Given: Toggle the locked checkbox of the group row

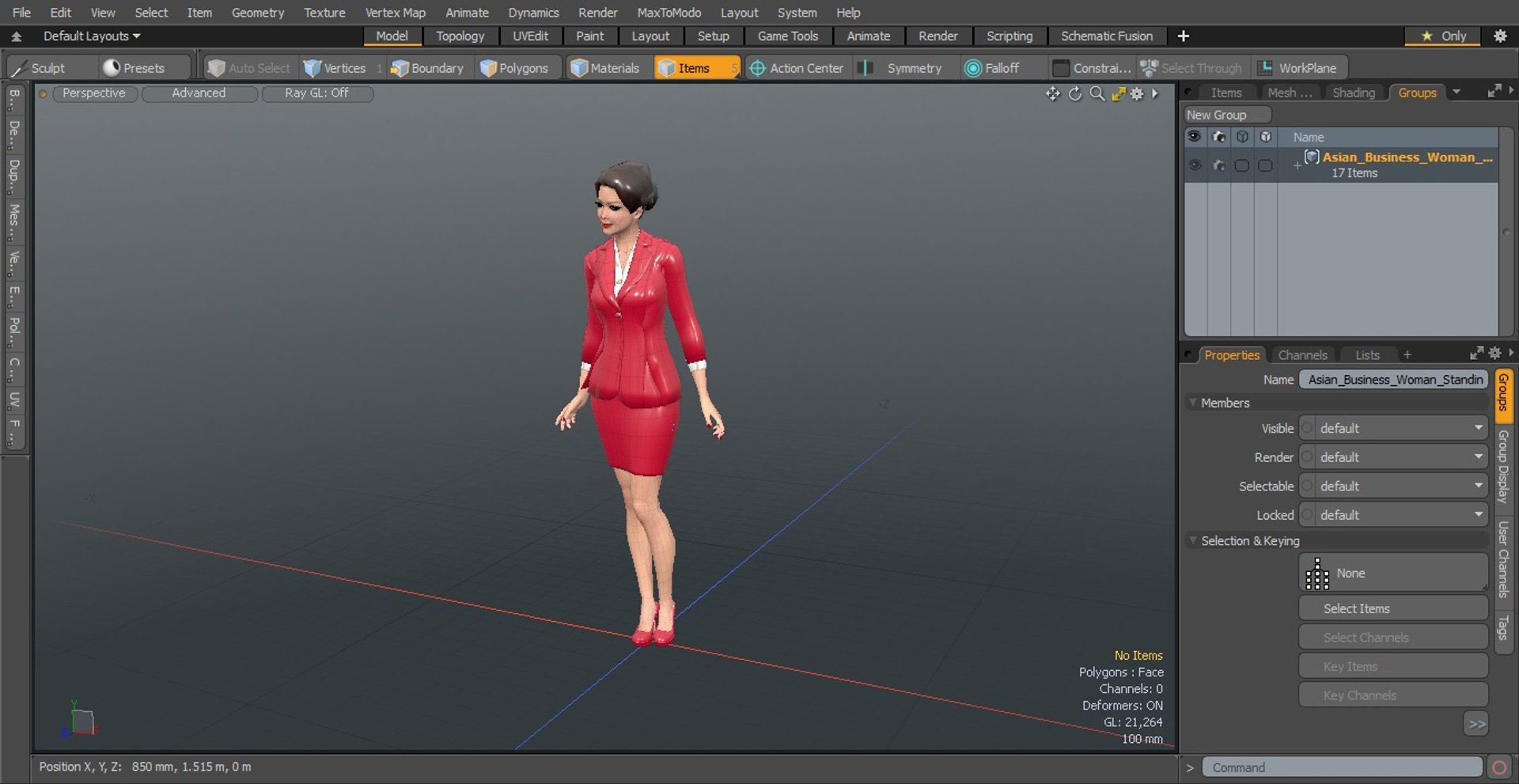Looking at the screenshot, I should pos(1266,165).
